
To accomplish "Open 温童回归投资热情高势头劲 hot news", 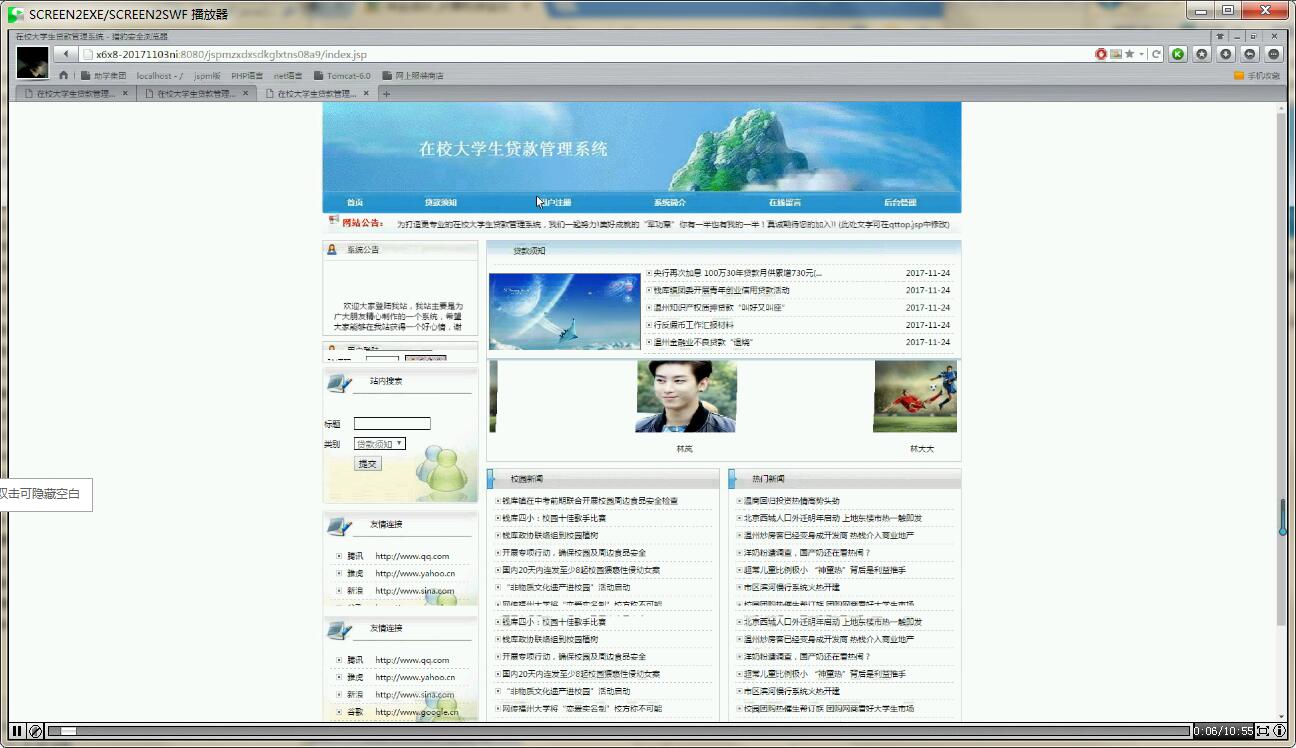I will click(792, 501).
